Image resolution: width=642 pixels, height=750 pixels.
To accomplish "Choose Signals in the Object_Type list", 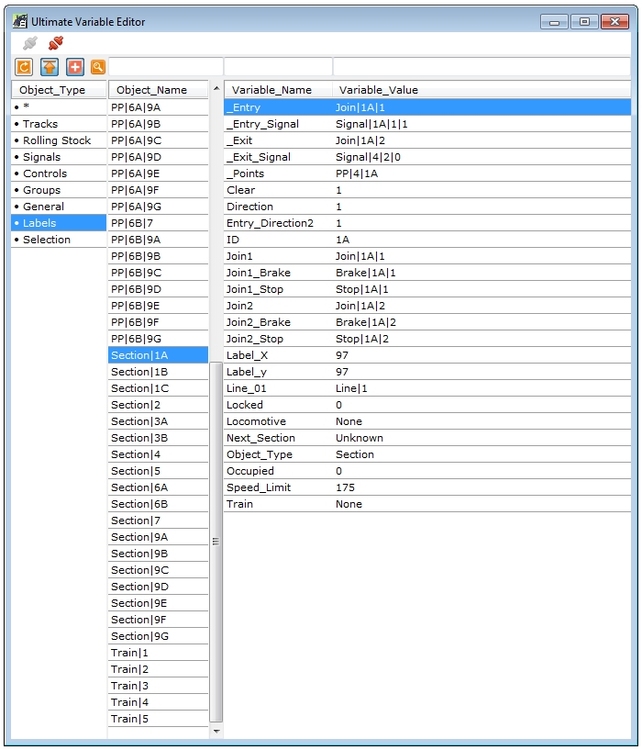I will click(x=41, y=157).
